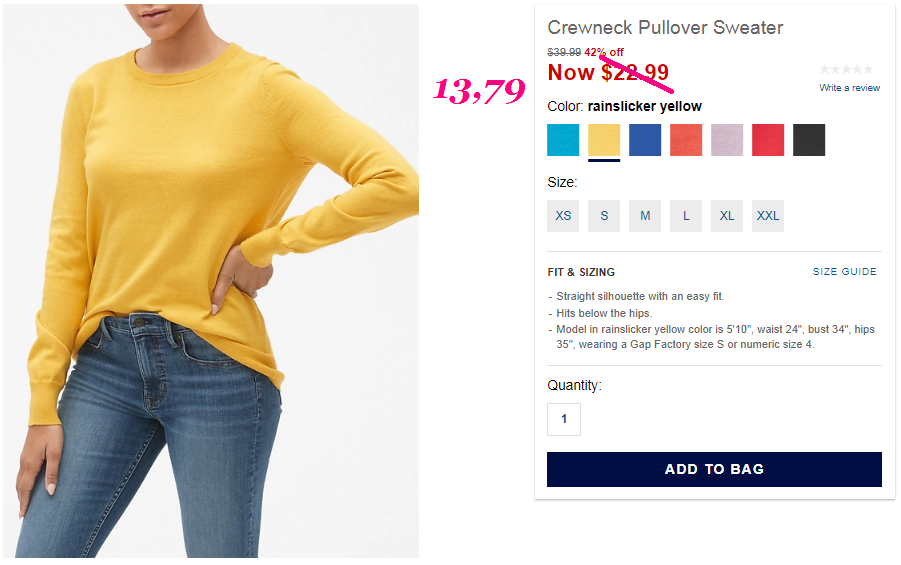Select the turquoise blue color swatch

pyautogui.click(x=563, y=140)
